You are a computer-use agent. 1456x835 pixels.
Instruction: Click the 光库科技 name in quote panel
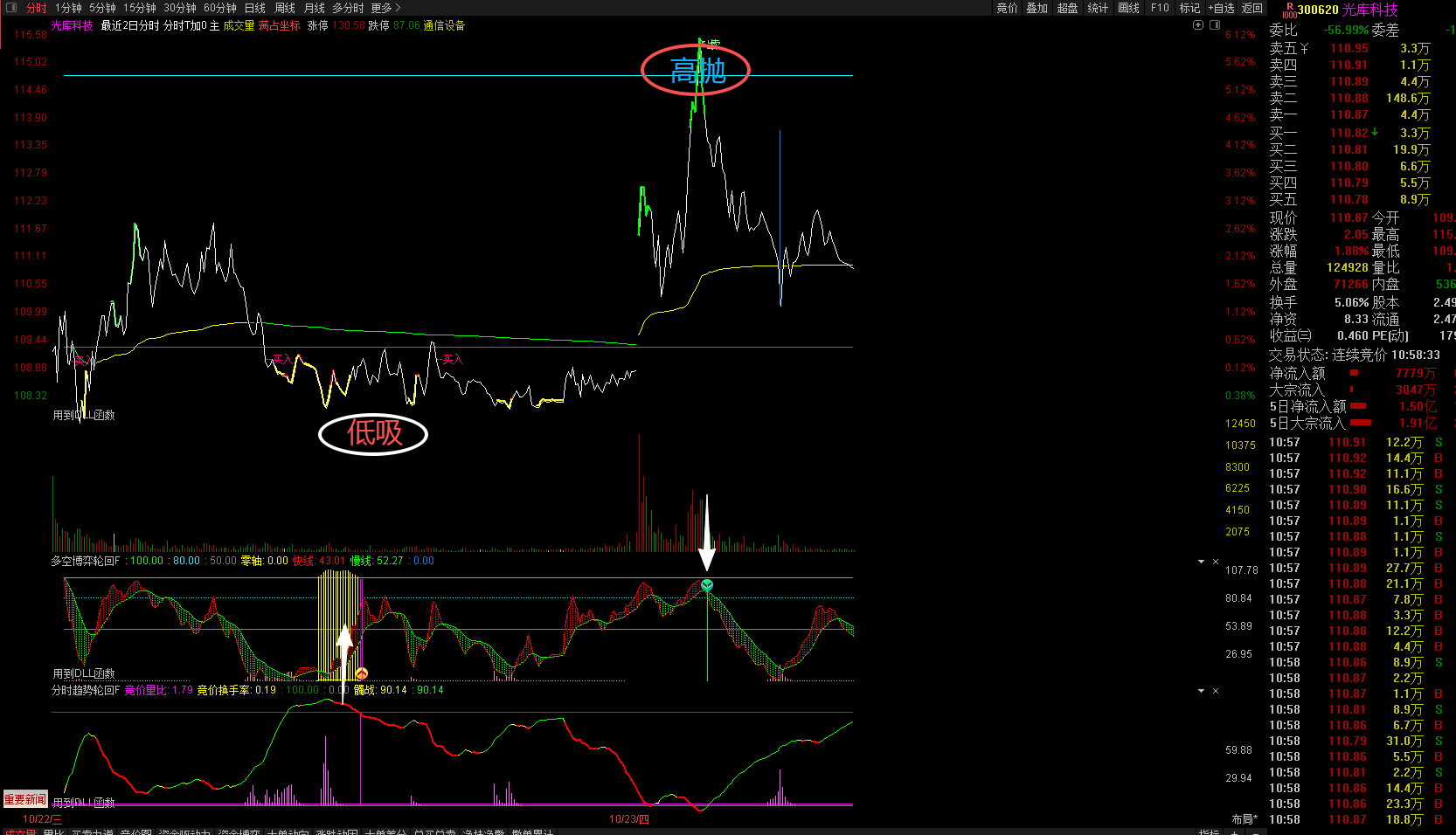coord(1370,10)
